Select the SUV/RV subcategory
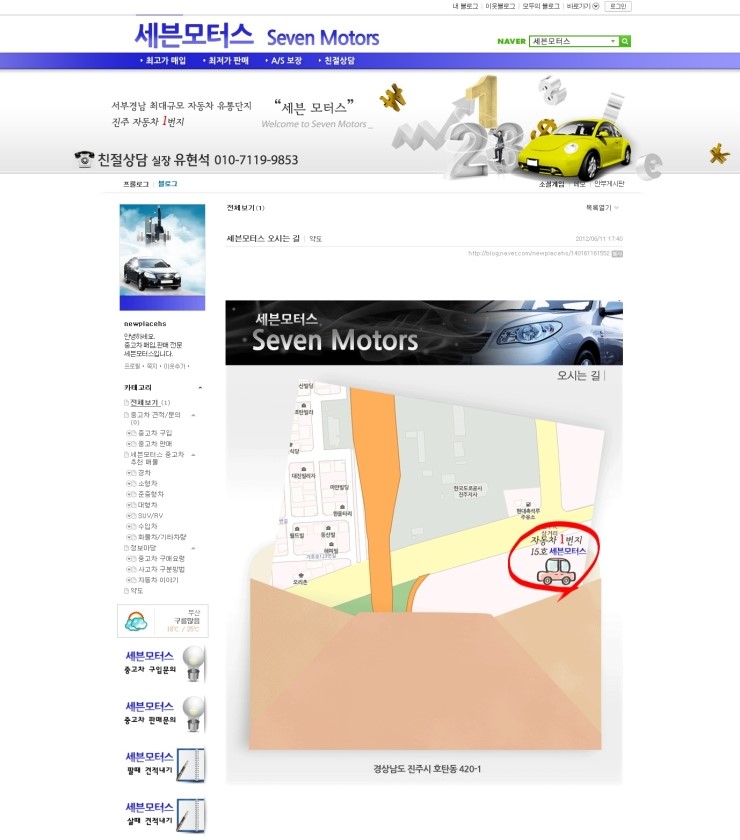Image resolution: width=740 pixels, height=840 pixels. pos(151,516)
